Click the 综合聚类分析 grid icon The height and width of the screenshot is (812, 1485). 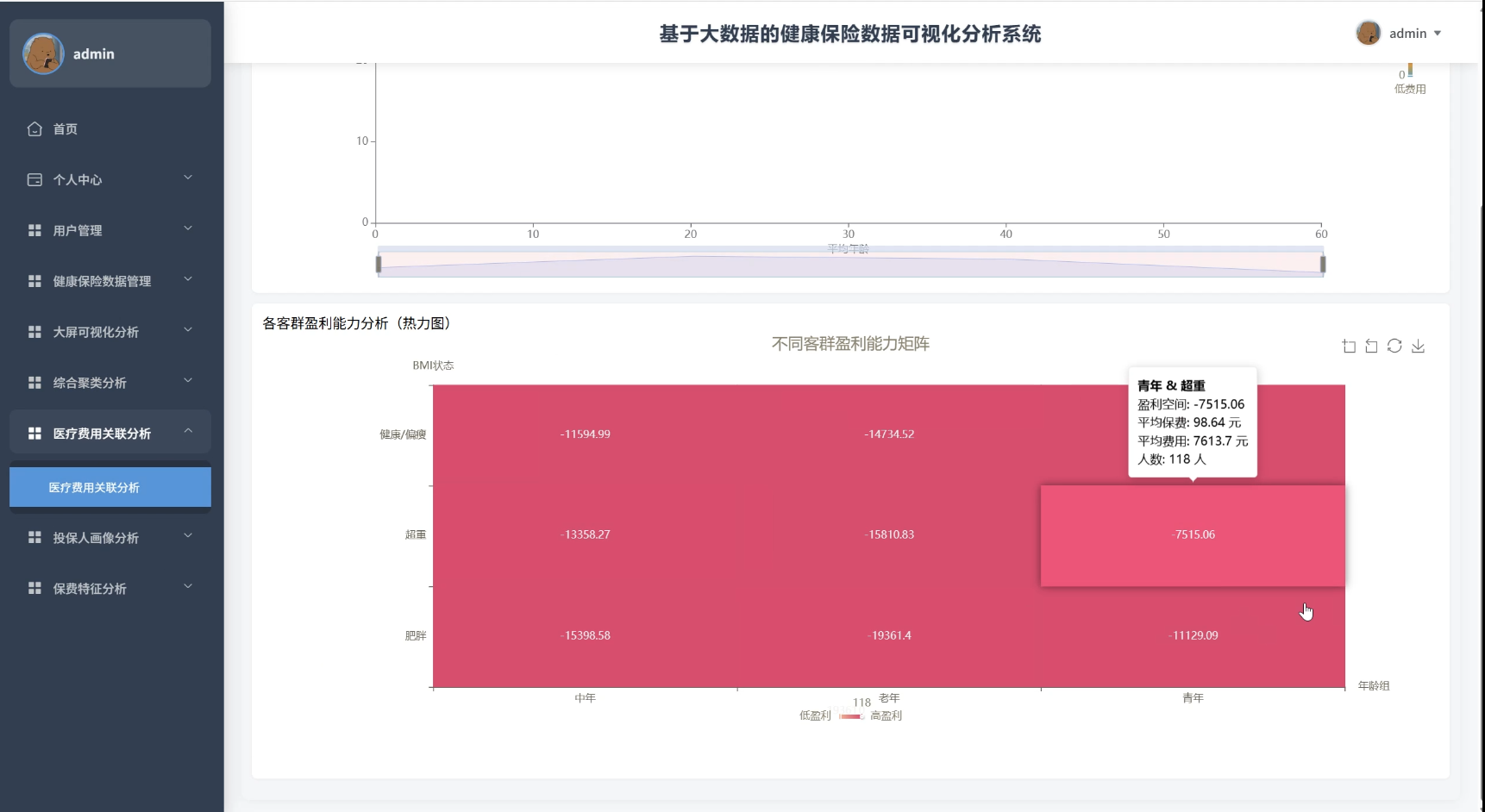[x=34, y=383]
